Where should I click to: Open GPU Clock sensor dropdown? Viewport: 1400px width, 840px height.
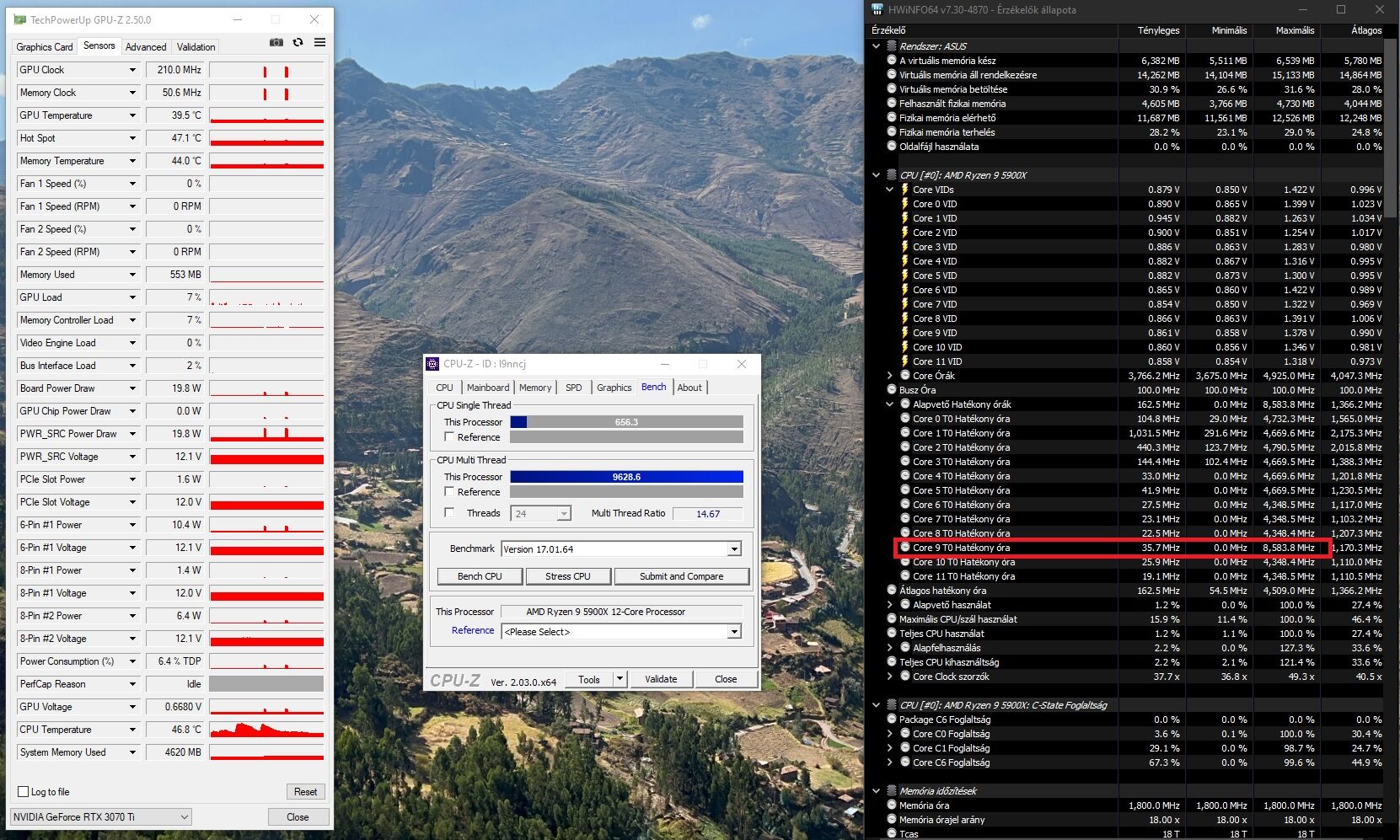[x=132, y=70]
